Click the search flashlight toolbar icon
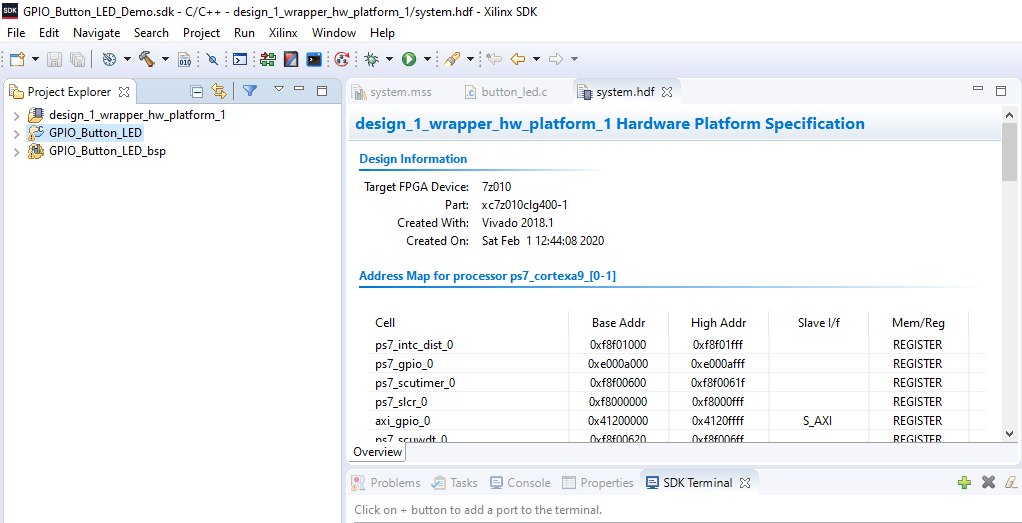1022x523 pixels. 452,59
